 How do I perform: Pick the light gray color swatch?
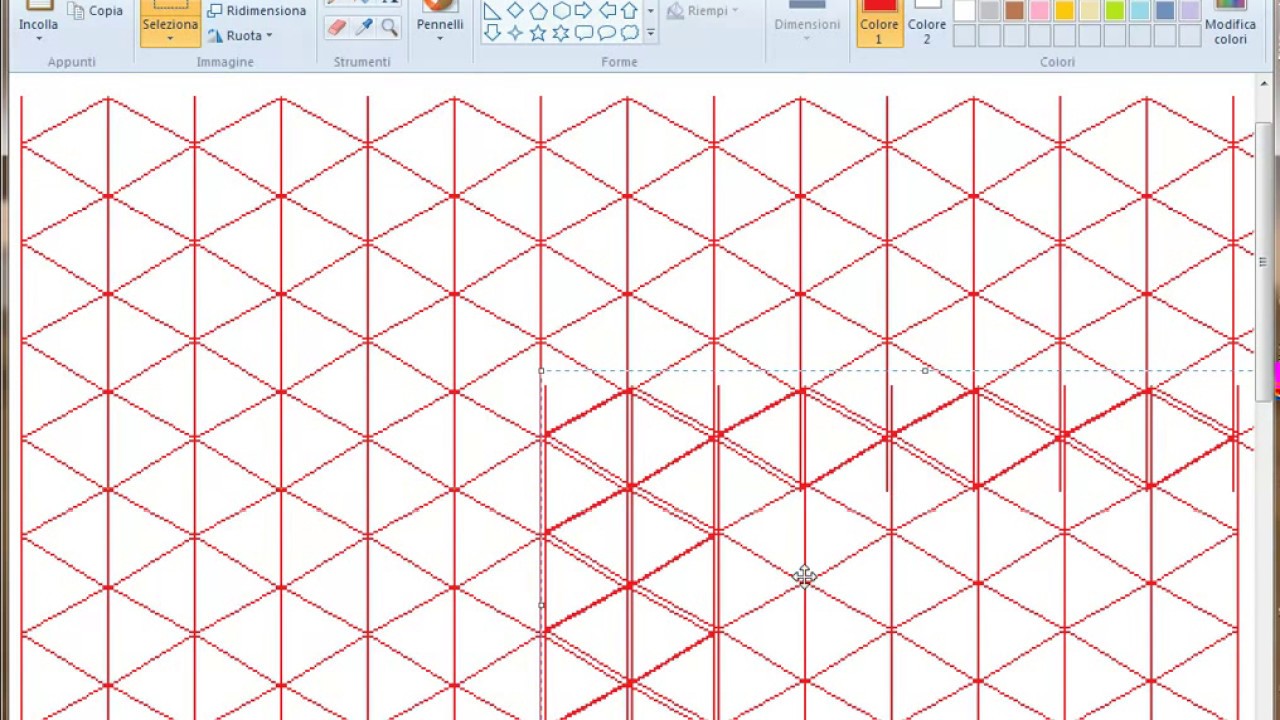pos(989,11)
